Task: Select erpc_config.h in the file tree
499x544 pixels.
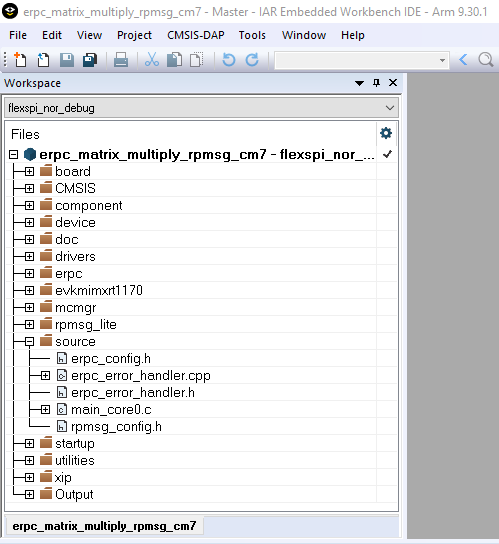Action: [x=111, y=358]
